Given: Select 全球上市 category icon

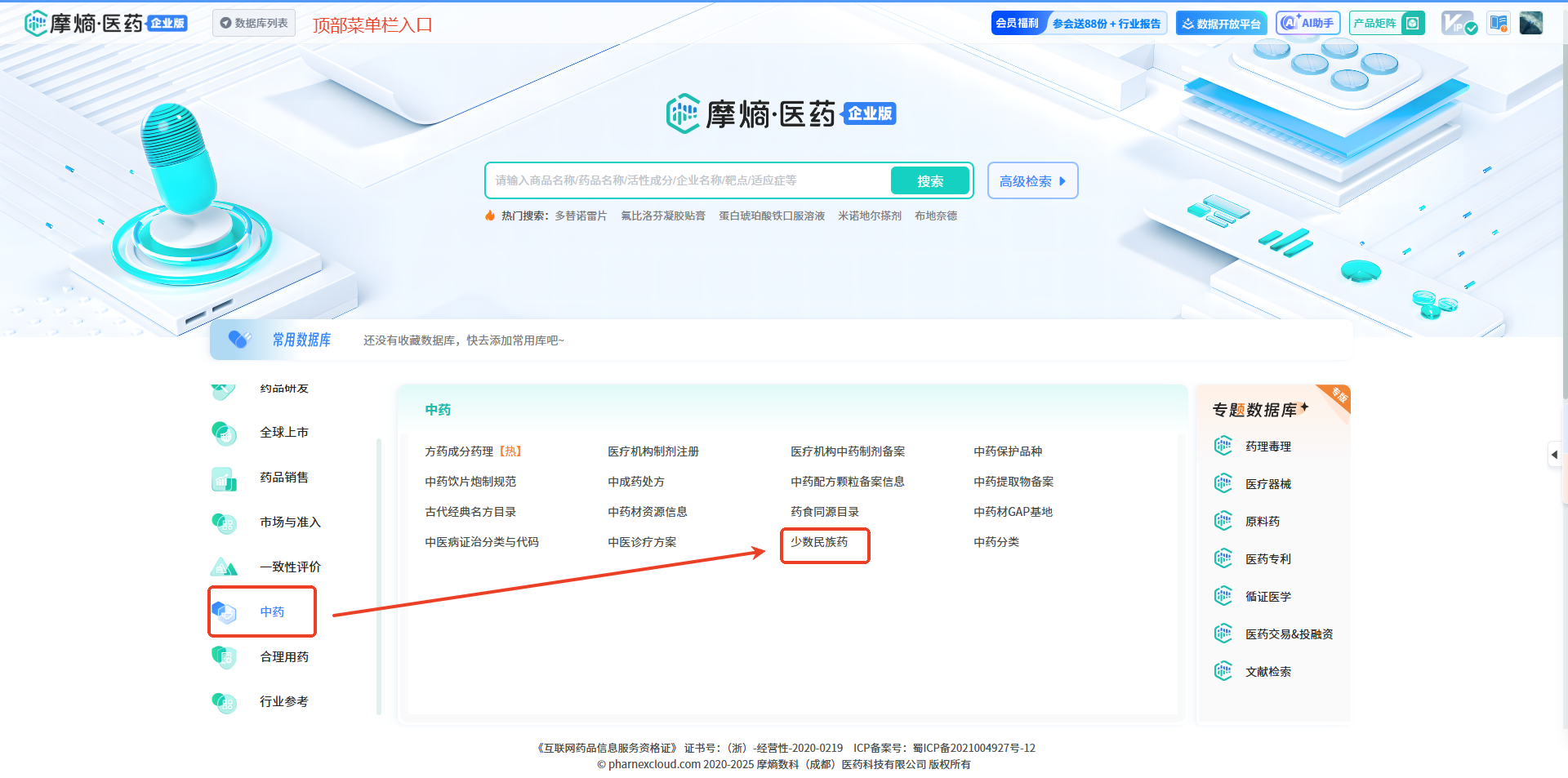Looking at the screenshot, I should pos(224,433).
